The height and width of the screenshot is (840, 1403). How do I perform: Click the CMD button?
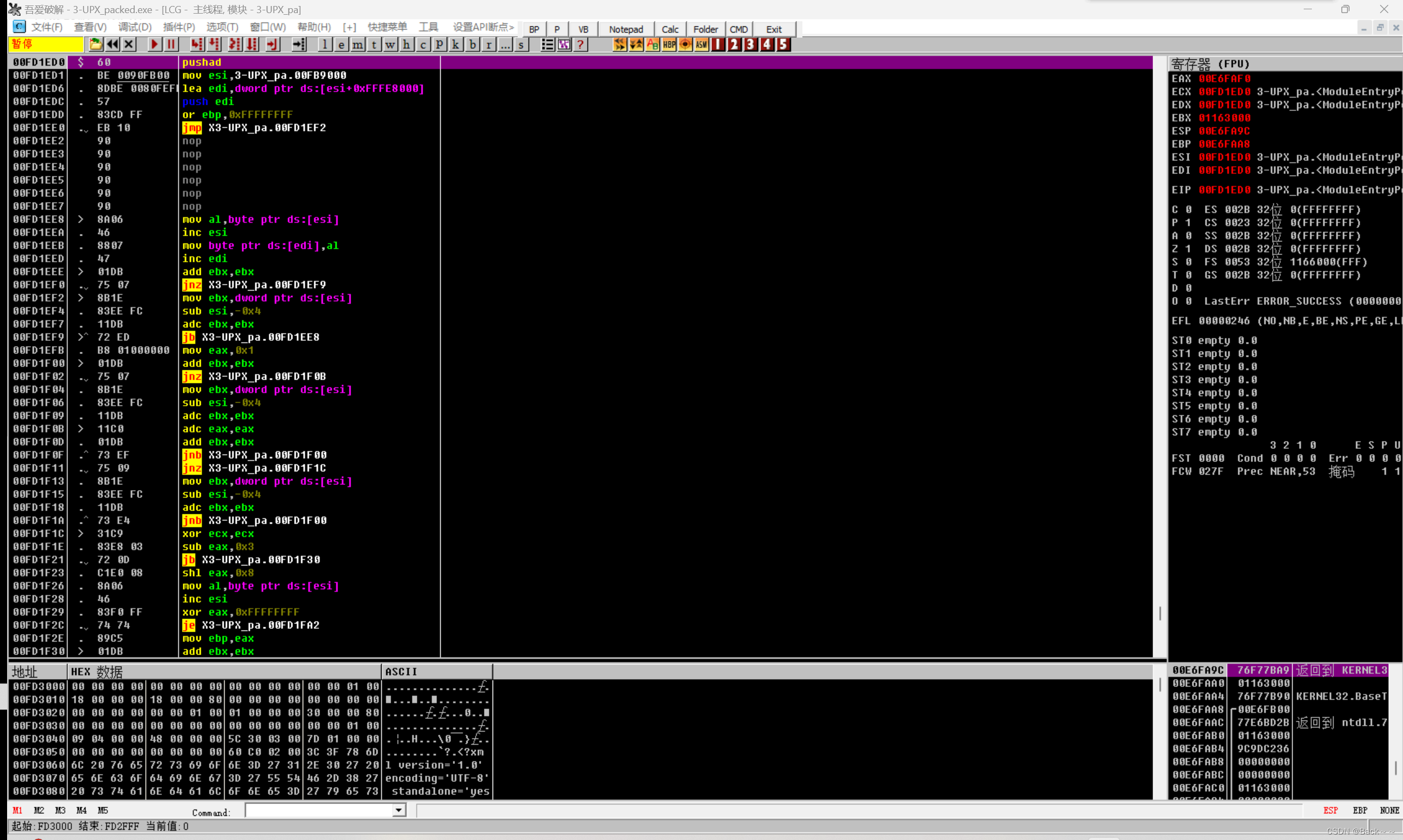738,29
